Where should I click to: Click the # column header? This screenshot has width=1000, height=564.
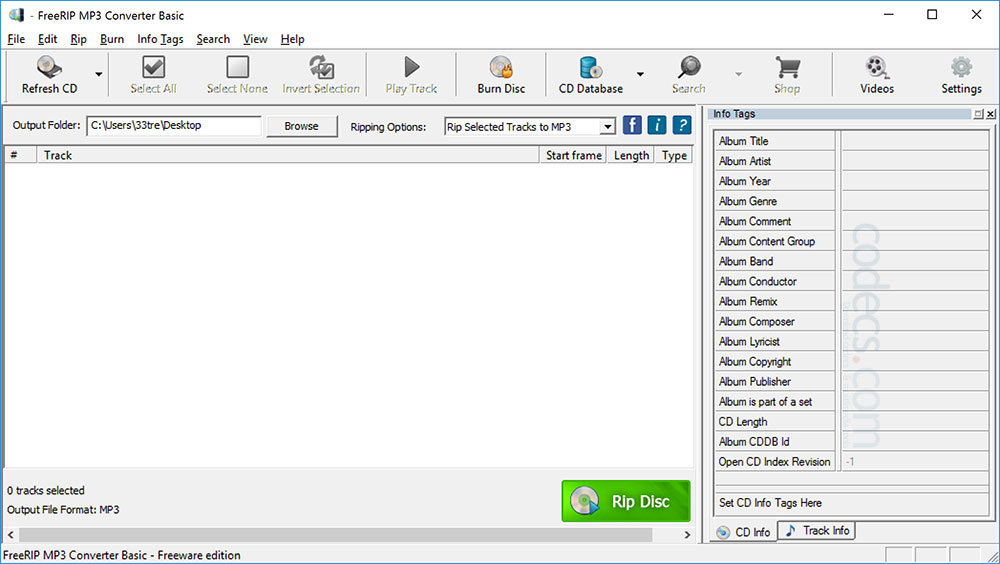click(x=20, y=155)
